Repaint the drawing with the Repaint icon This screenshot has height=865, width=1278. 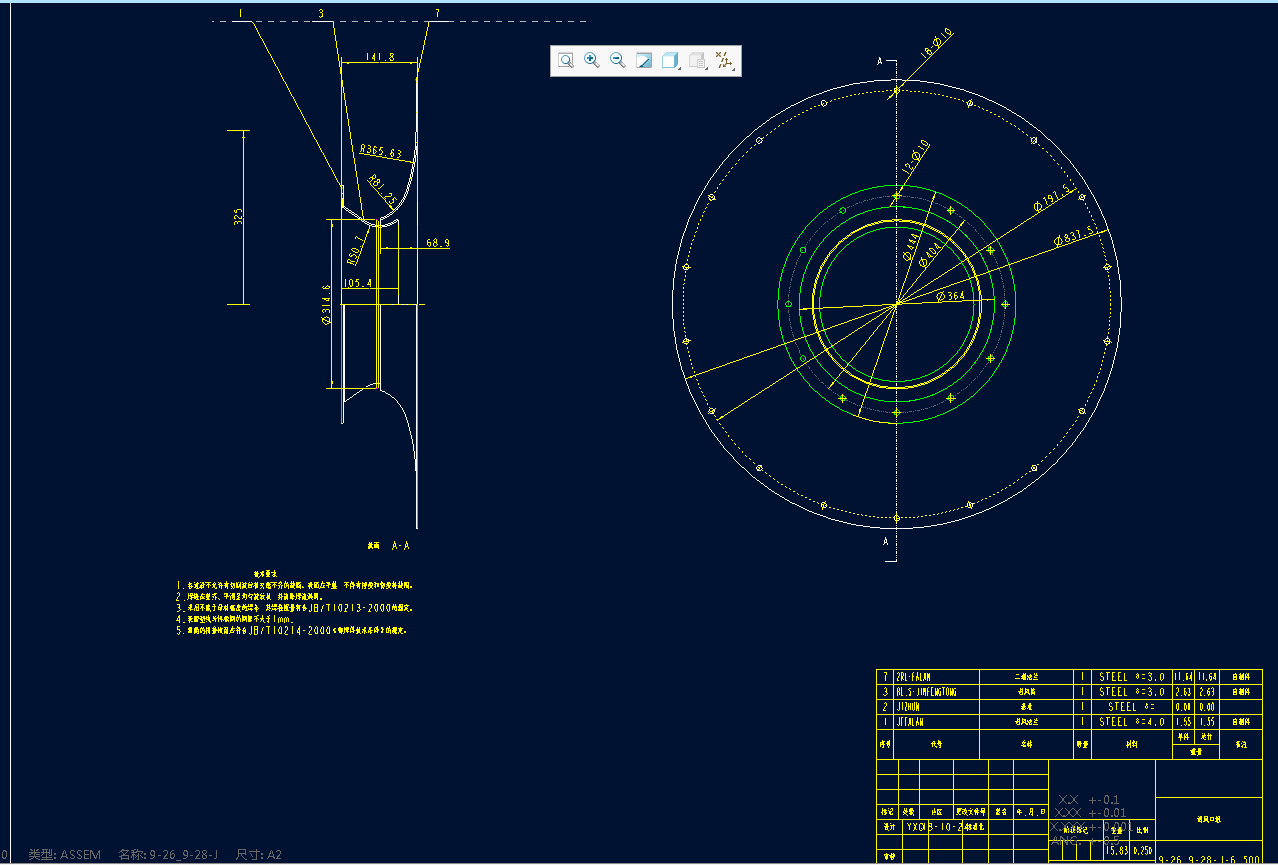tap(644, 61)
